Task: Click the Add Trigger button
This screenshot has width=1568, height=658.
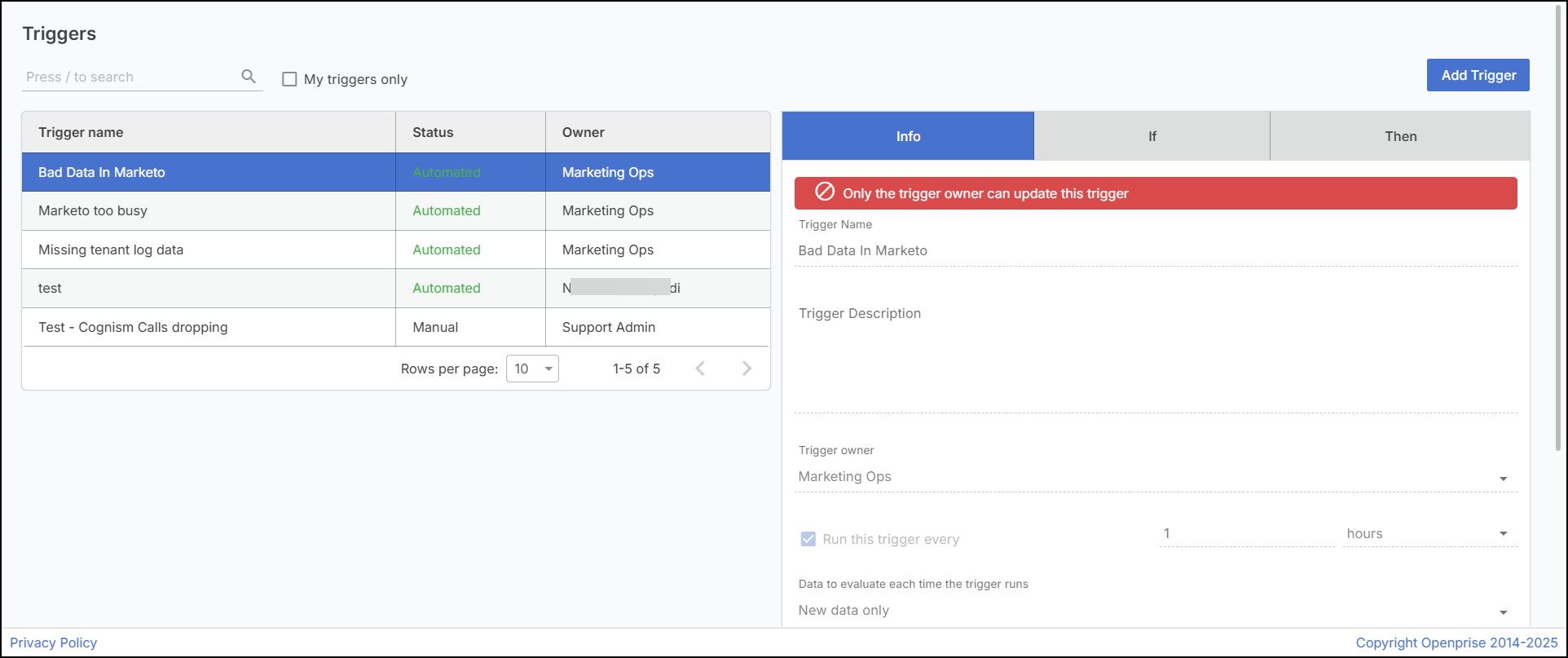Action: click(x=1478, y=75)
